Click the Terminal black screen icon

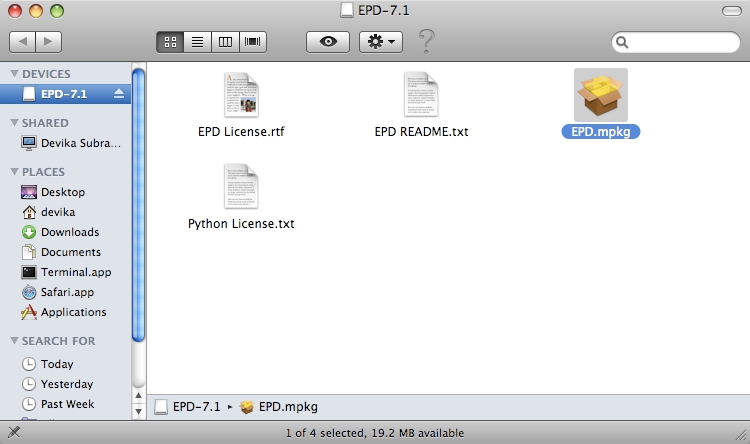pyautogui.click(x=29, y=272)
